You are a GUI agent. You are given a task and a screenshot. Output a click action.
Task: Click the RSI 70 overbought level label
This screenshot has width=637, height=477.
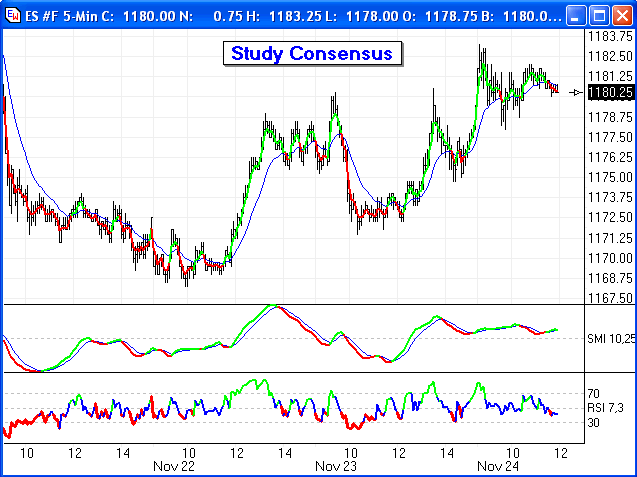click(x=593, y=394)
